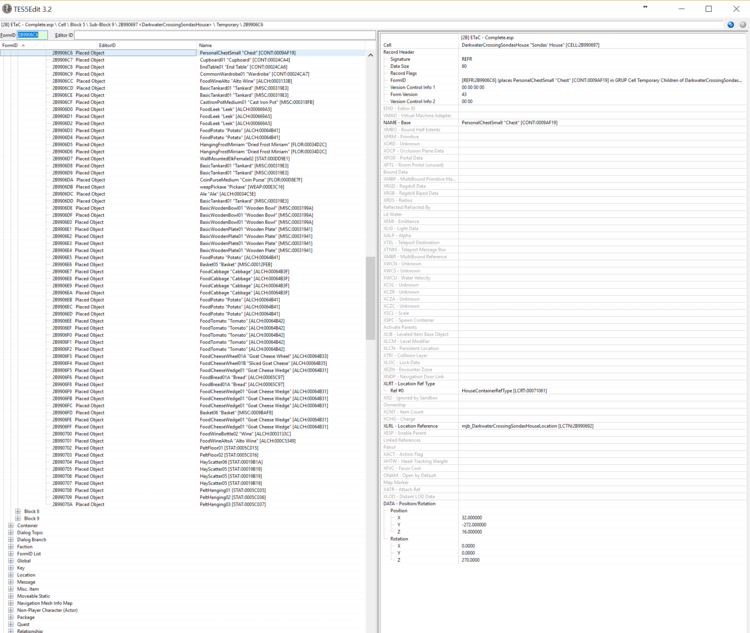750x633 pixels.
Task: Select the FoodWineAltoA "Alto Wine" row
Action: point(183,441)
